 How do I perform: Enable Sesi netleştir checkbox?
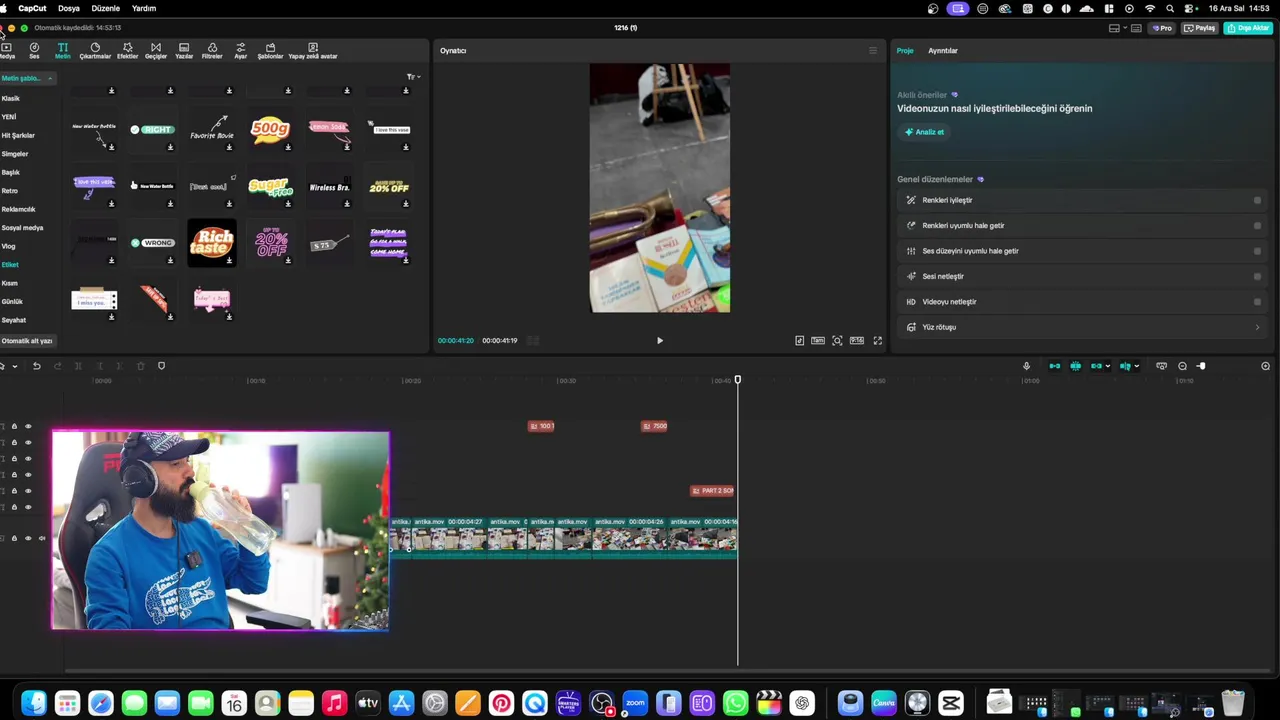click(1257, 276)
